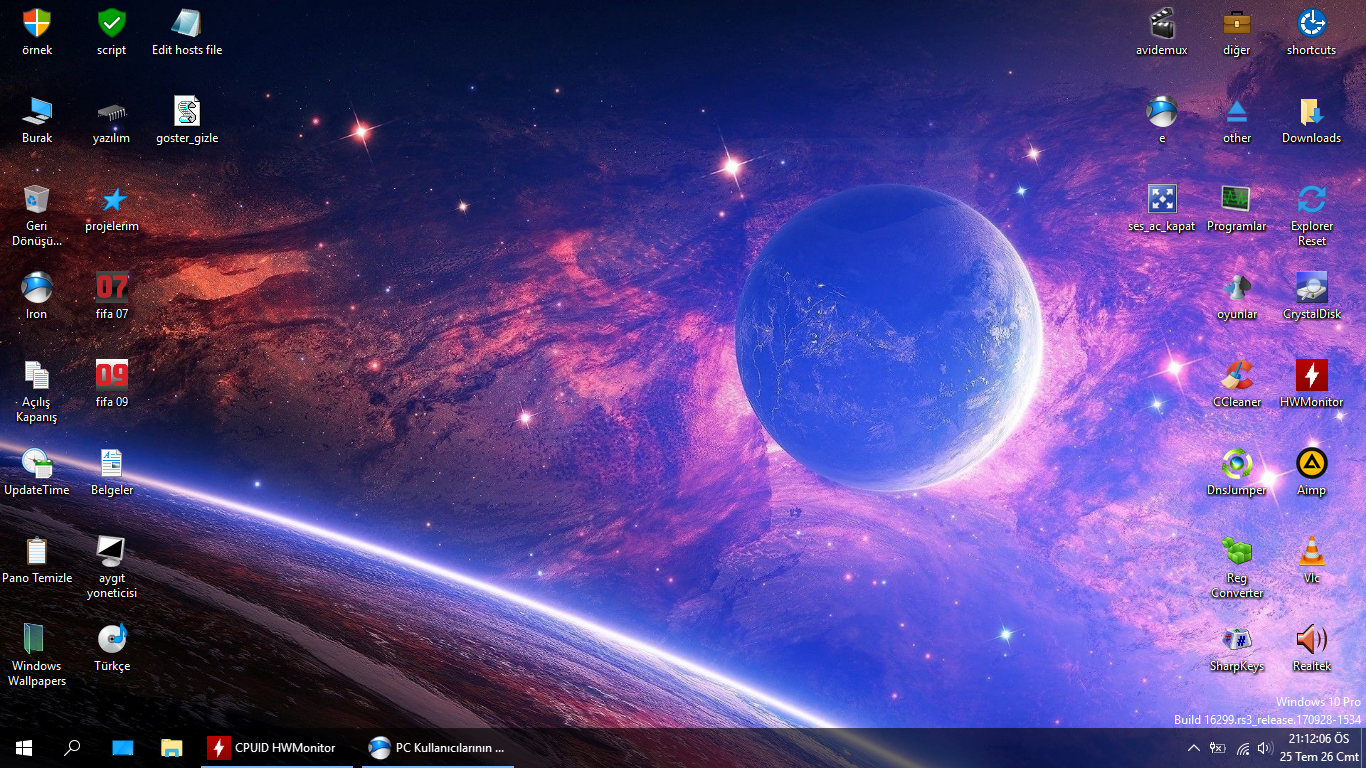Expand hidden system tray icons chevron
This screenshot has width=1366, height=768.
1194,748
